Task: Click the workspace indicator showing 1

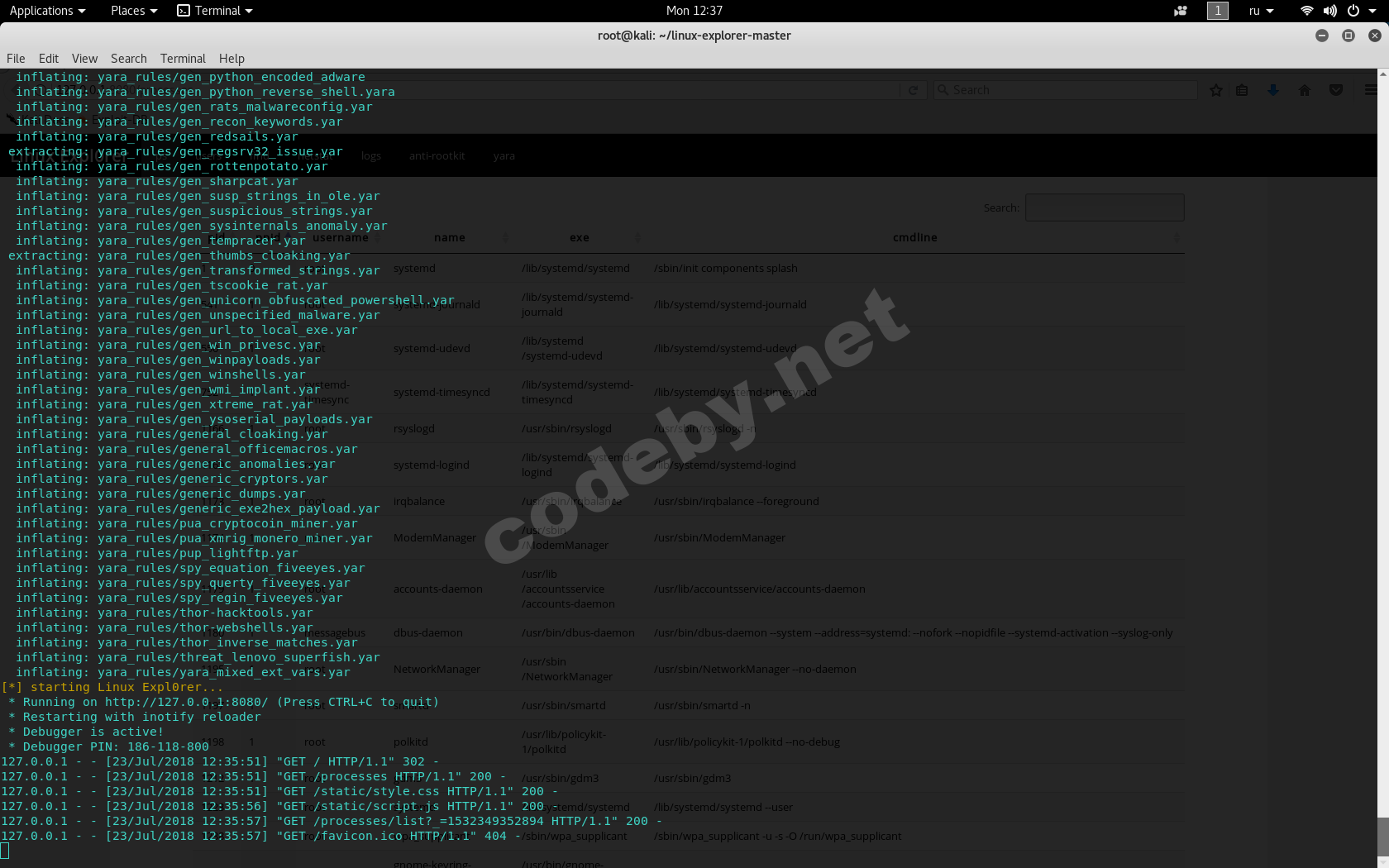Action: tap(1218, 11)
